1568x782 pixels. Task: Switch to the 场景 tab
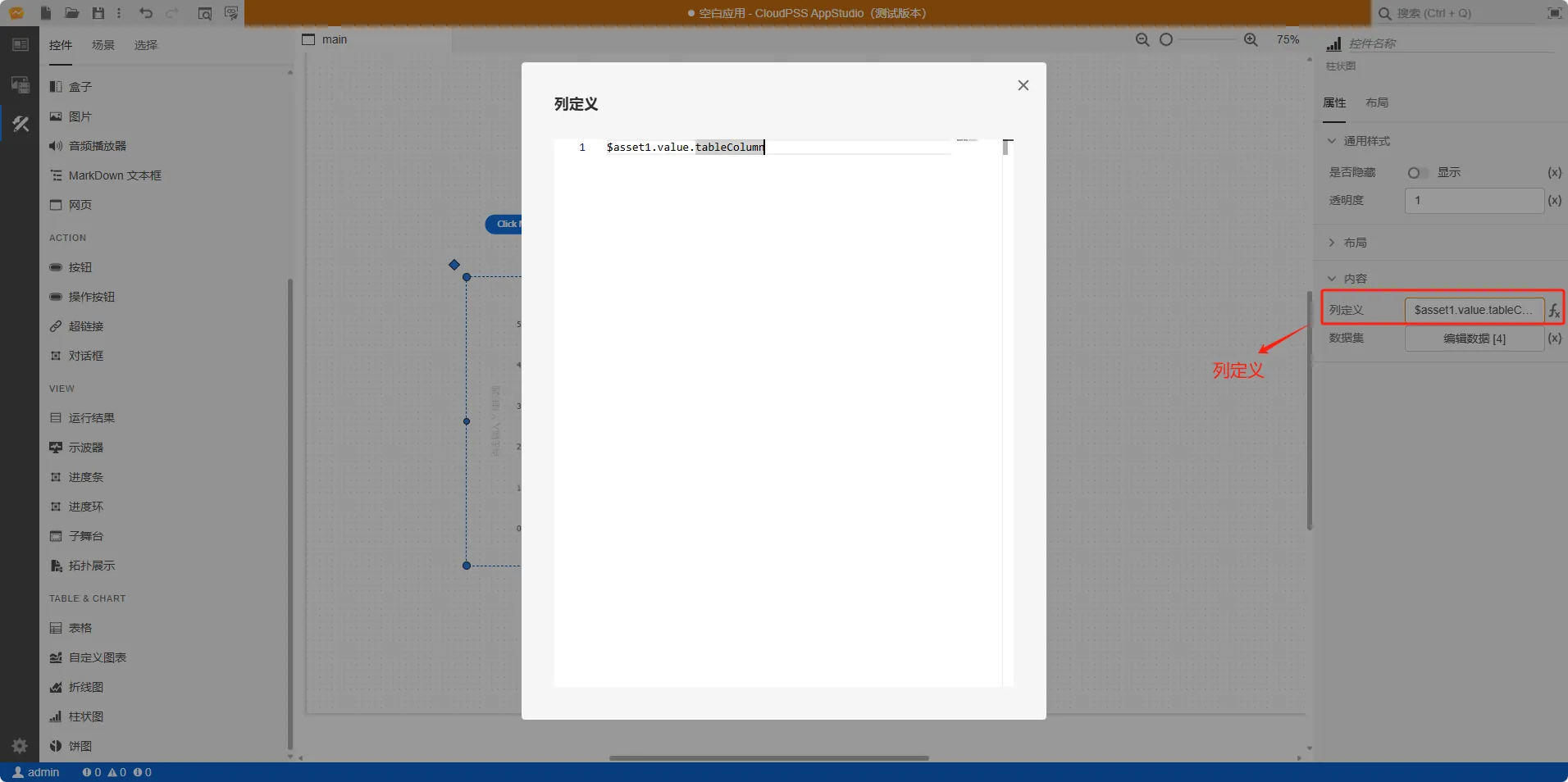(103, 45)
